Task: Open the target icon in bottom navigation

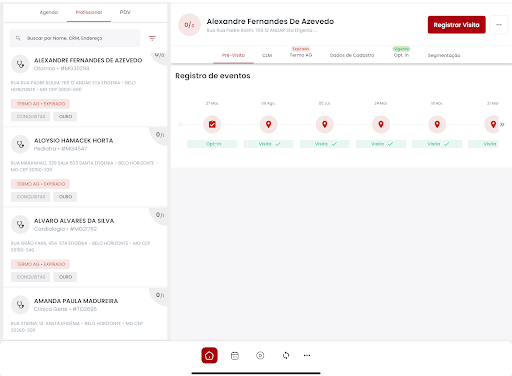Action: tap(260, 356)
